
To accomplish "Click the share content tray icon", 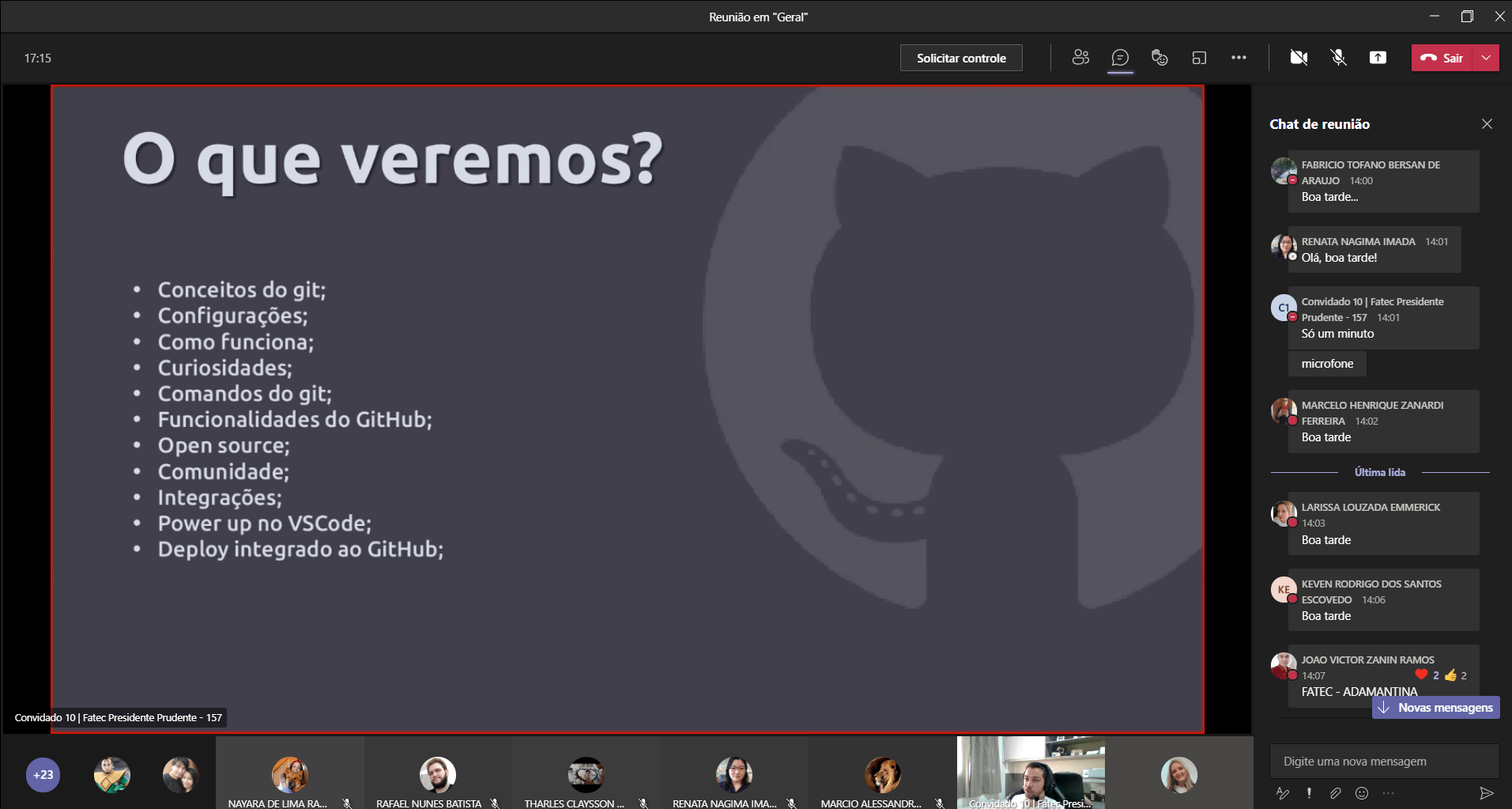I will pyautogui.click(x=1378, y=58).
